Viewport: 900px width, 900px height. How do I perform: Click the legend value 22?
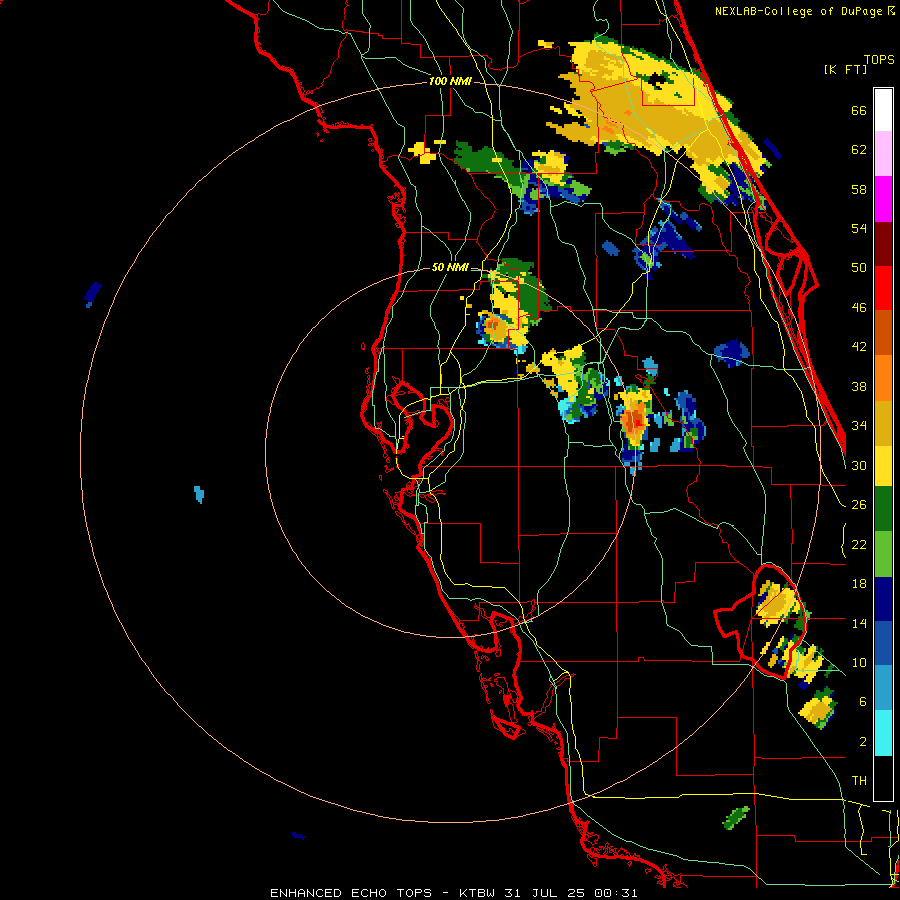click(x=859, y=544)
